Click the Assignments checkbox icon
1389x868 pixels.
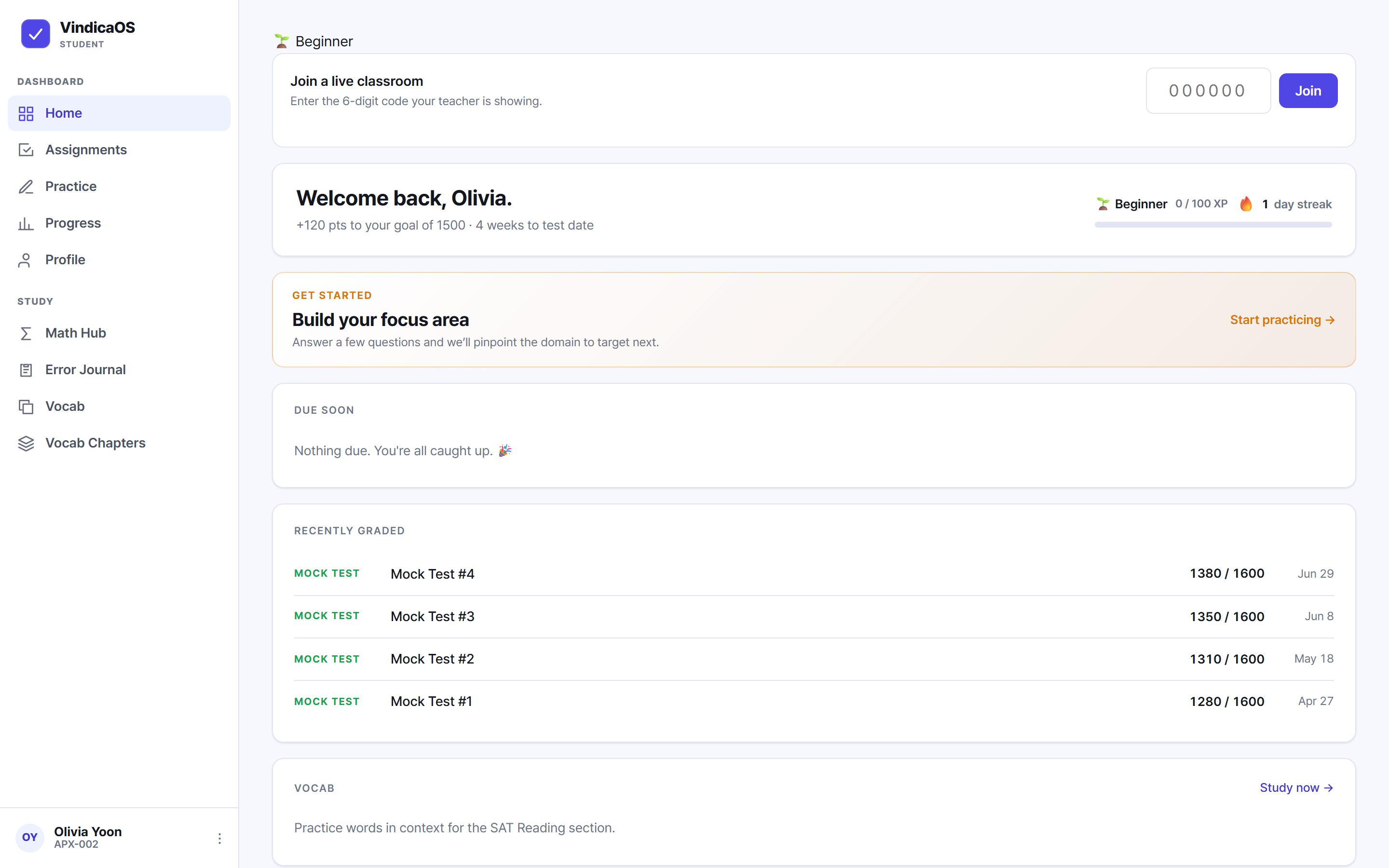pyautogui.click(x=26, y=150)
